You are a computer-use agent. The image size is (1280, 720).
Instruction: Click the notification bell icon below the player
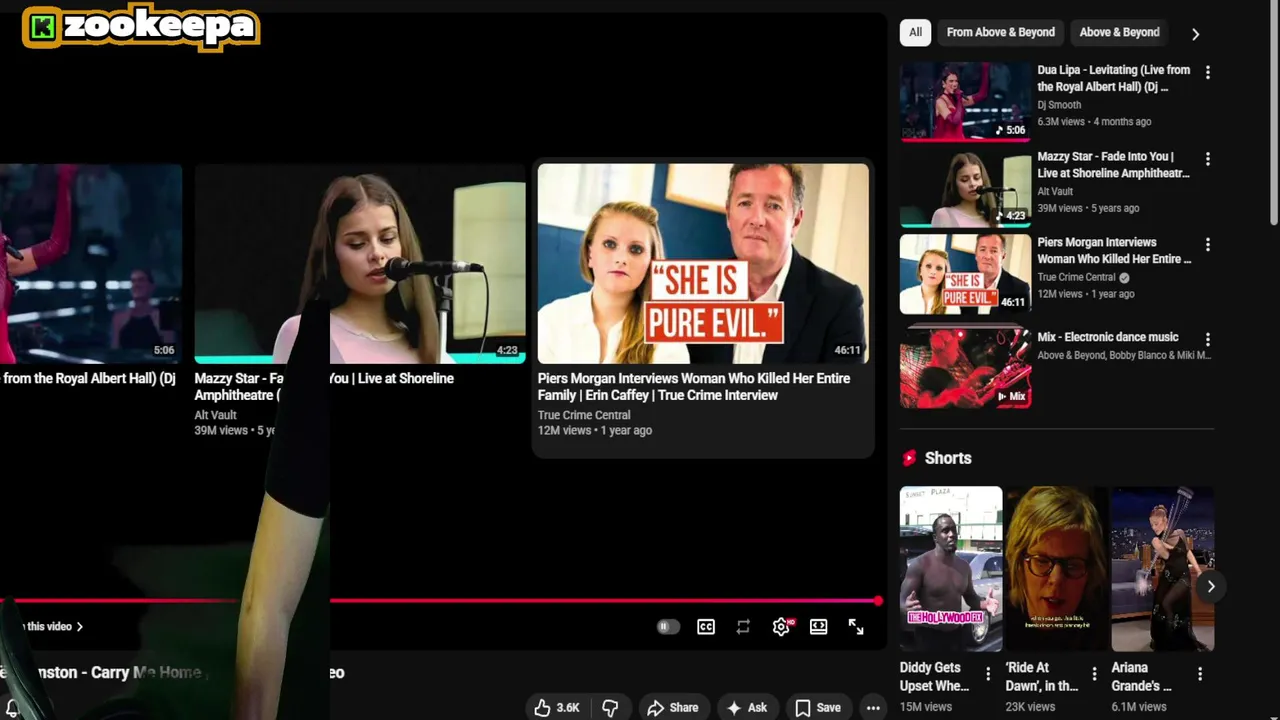(x=12, y=708)
